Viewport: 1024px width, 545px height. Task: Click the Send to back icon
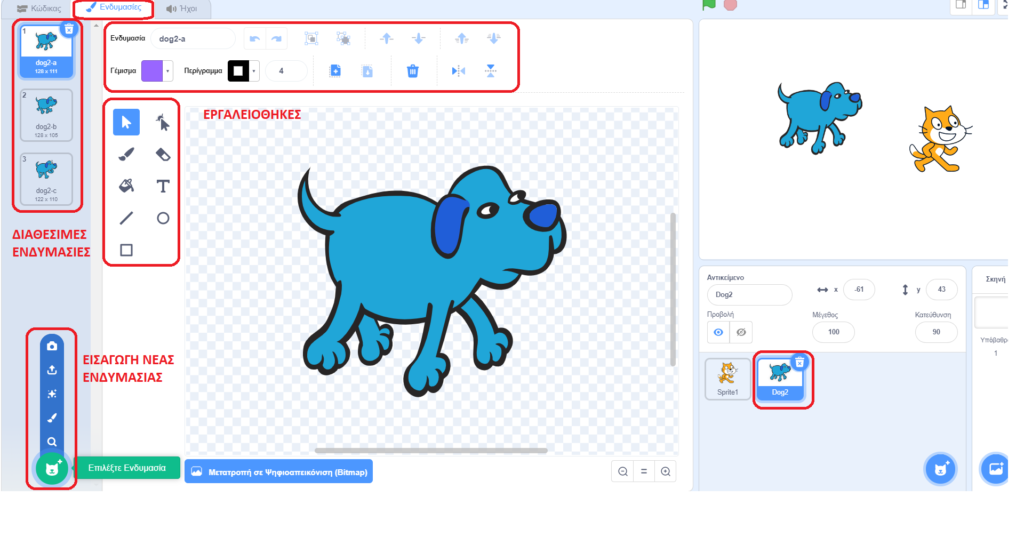point(494,39)
